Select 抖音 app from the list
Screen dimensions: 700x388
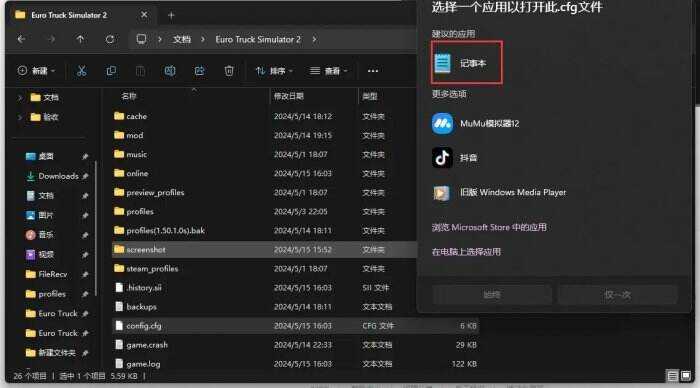point(455,158)
